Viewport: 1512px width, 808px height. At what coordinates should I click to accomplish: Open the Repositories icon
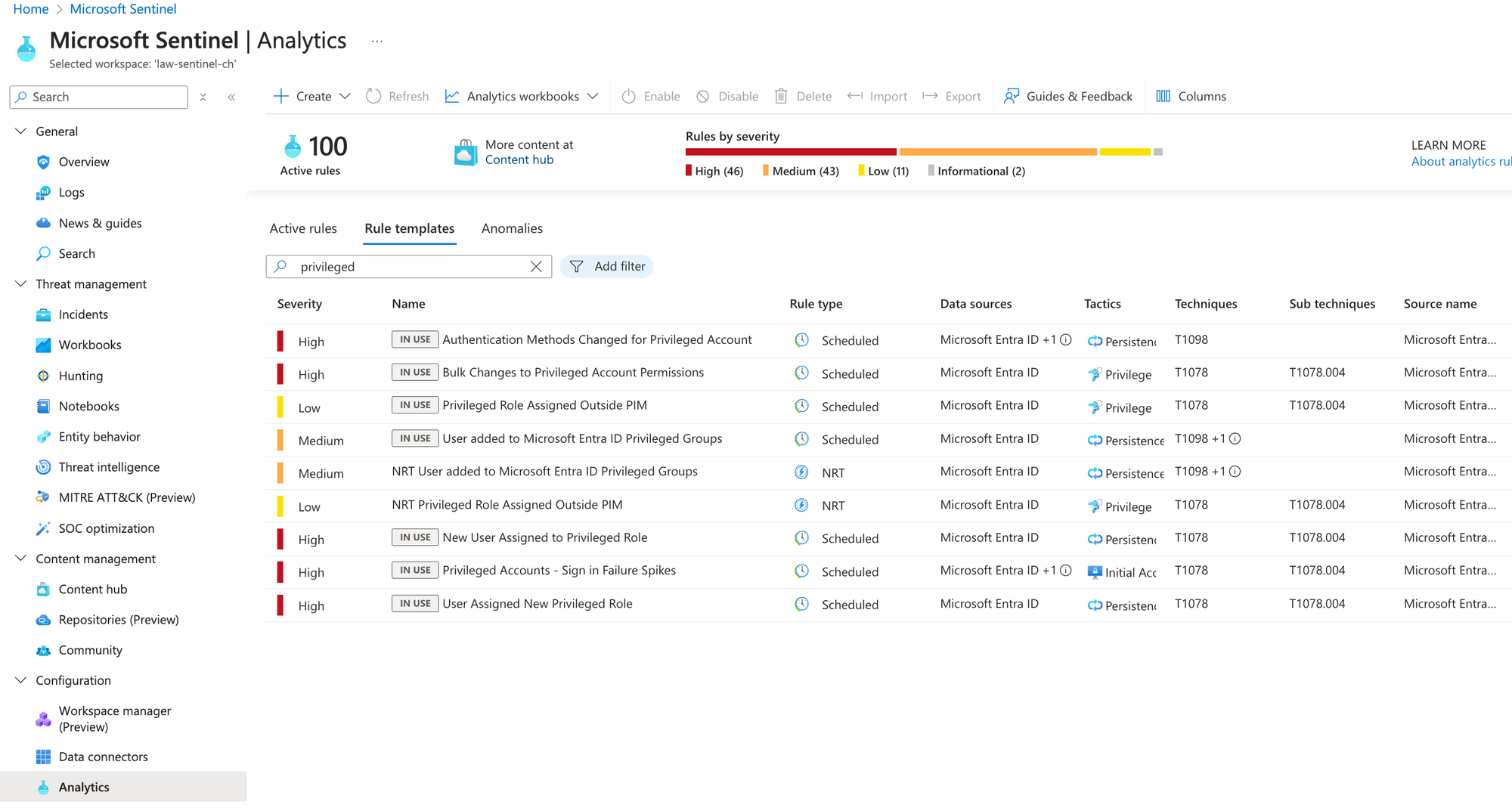click(x=43, y=620)
